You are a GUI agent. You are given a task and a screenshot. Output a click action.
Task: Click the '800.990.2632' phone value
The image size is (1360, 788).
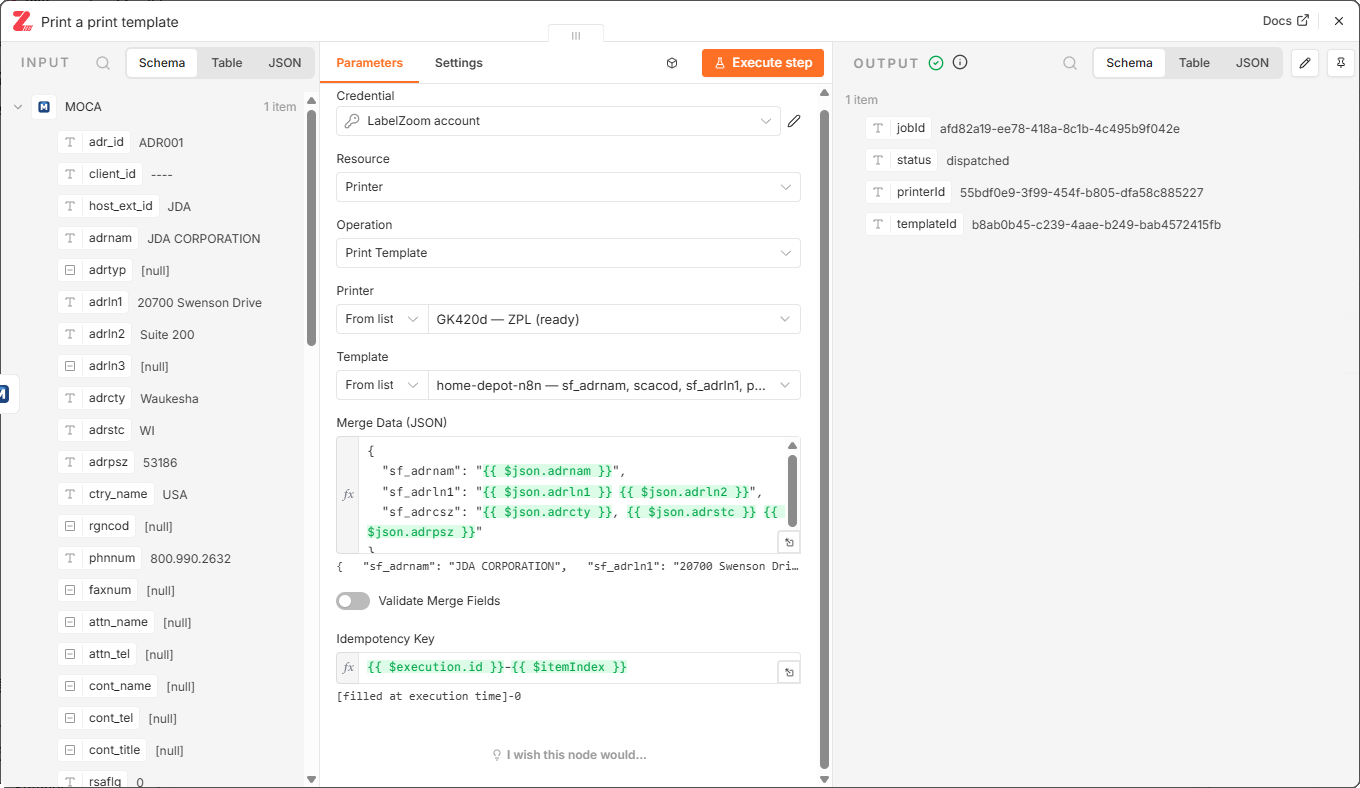[190, 559]
